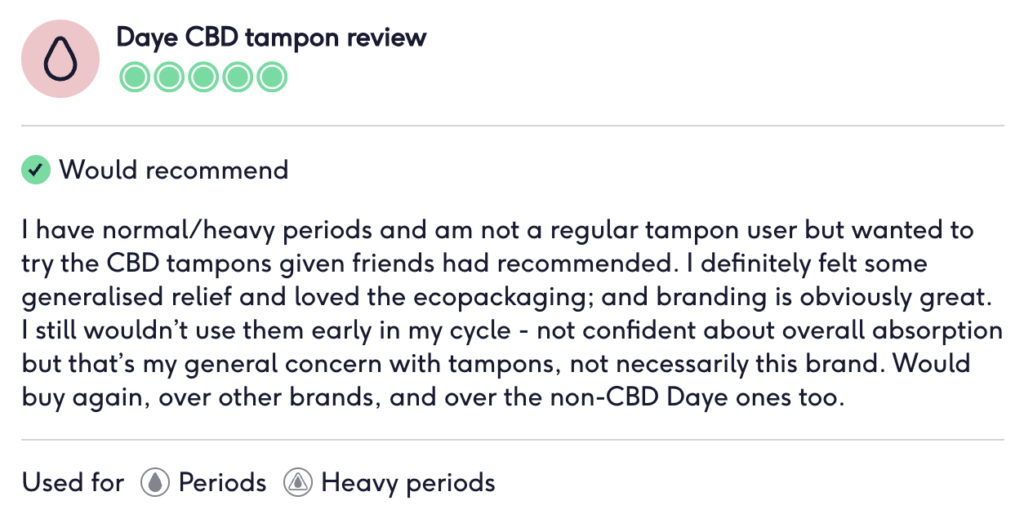The height and width of the screenshot is (514, 1024).
Task: Select the third green rating circle
Action: click(203, 77)
